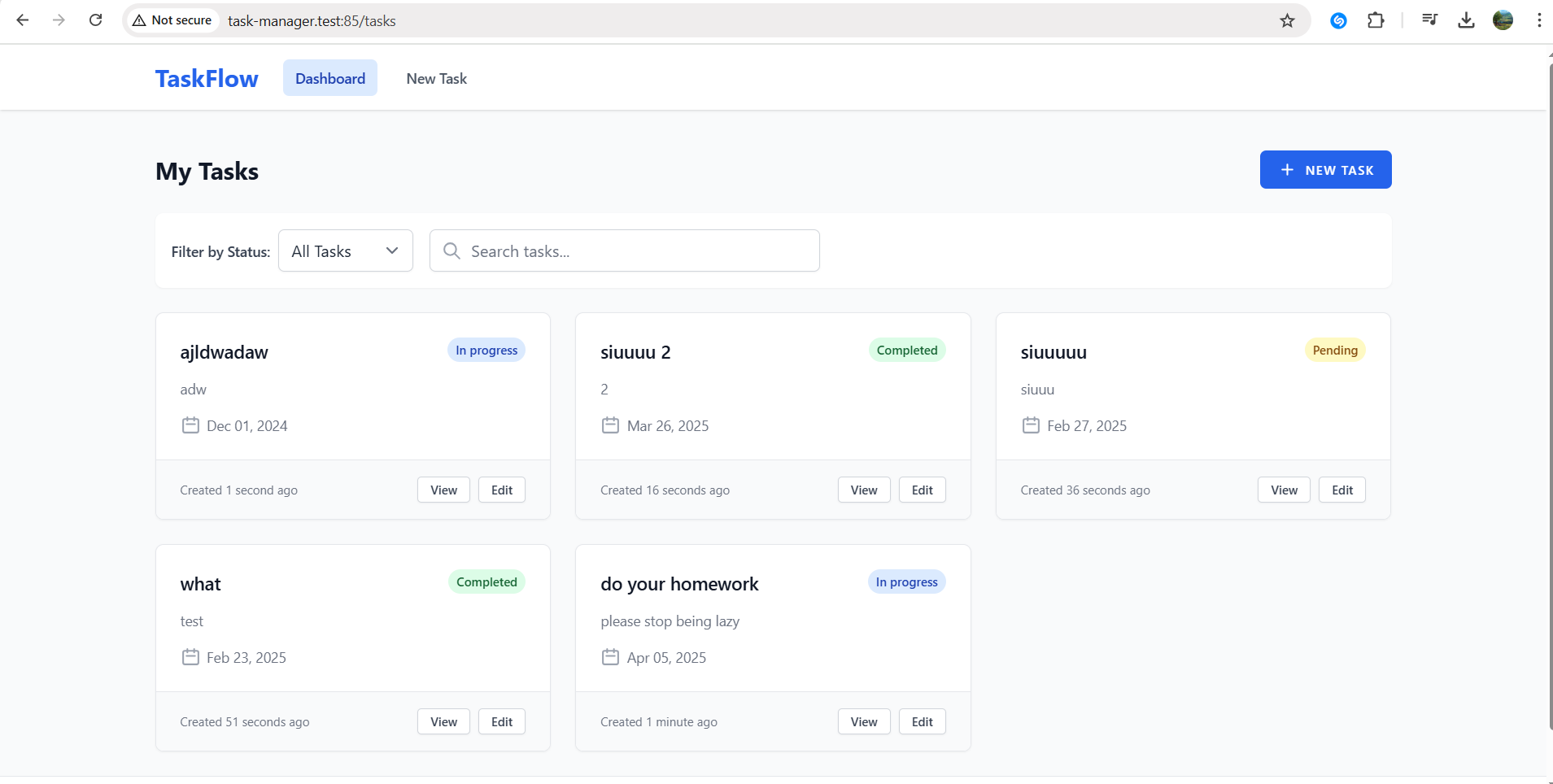This screenshot has width=1553, height=784.
Task: Click 'please stop being lazy' description
Action: pos(670,621)
